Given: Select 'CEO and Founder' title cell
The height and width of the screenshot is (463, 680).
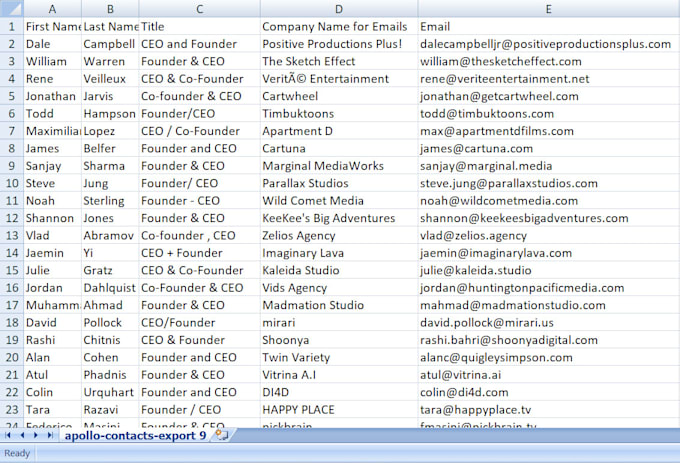Looking at the screenshot, I should (x=199, y=44).
